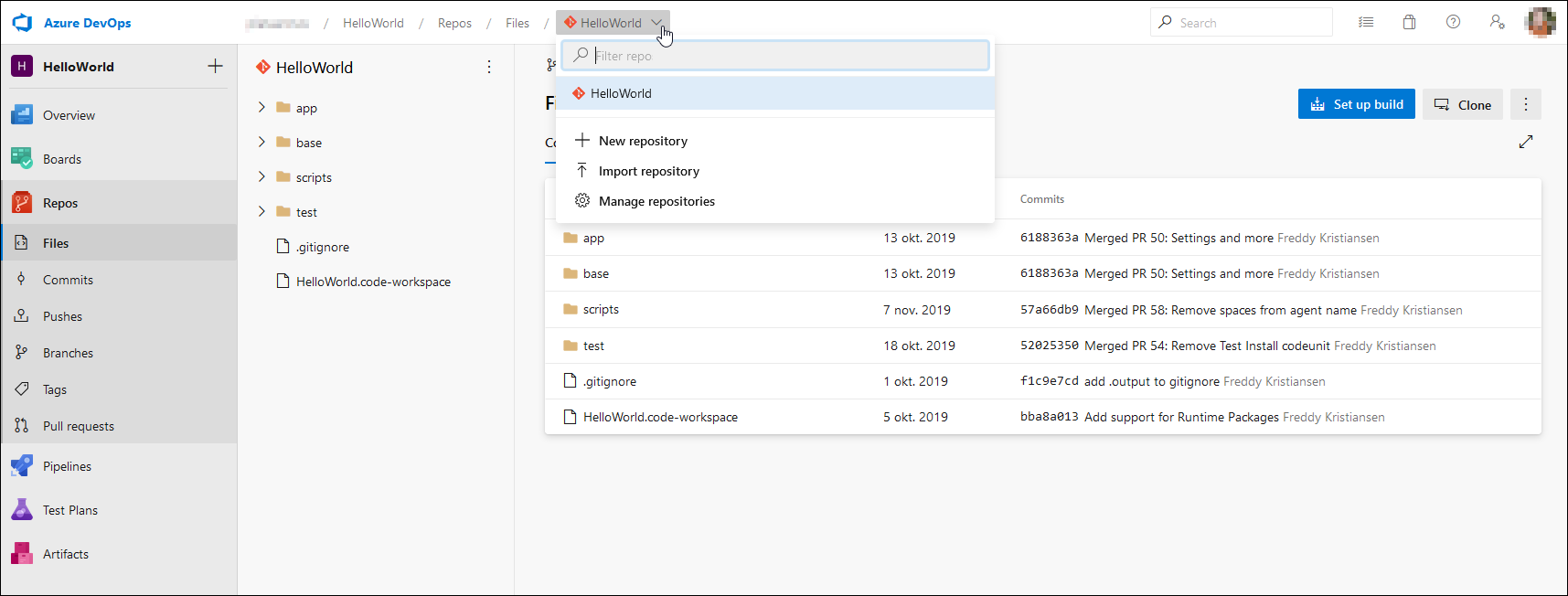Expand the scripts folder in the tree
The height and width of the screenshot is (596, 1568).
click(261, 176)
